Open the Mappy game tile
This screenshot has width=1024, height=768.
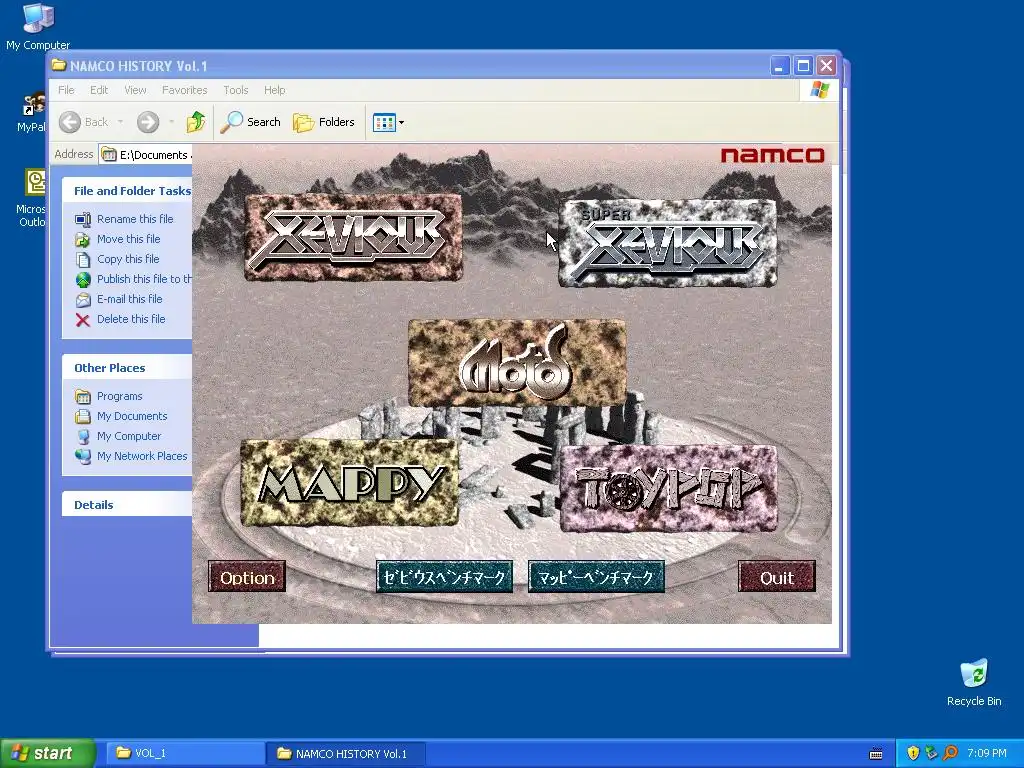[349, 483]
